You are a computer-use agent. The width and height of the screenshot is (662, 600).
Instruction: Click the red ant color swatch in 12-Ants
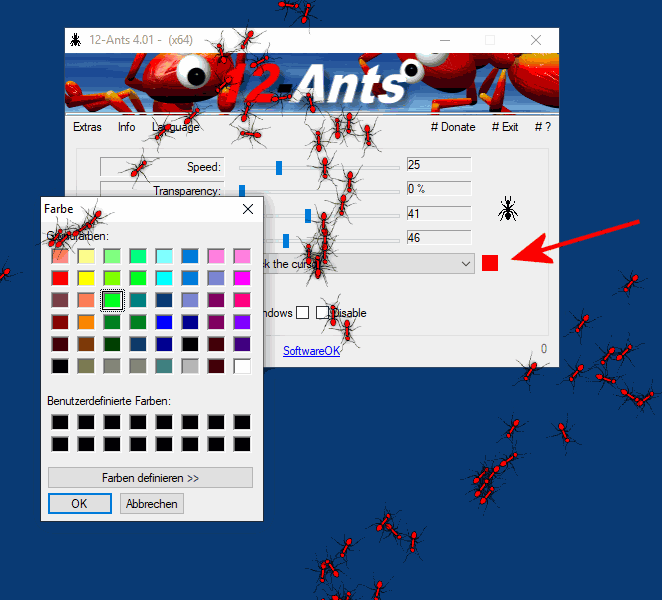(490, 263)
